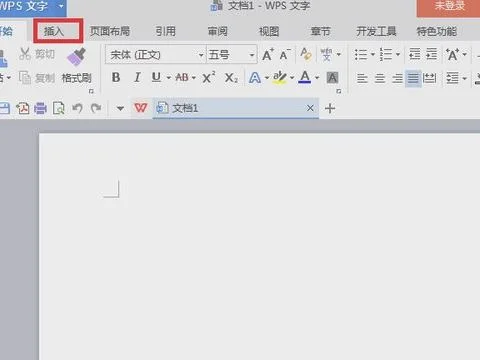Apply distributed alignment

[430, 79]
